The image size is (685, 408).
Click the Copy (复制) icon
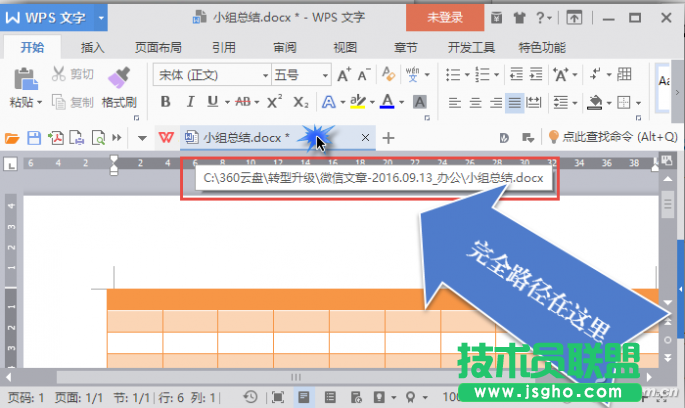[x=59, y=102]
